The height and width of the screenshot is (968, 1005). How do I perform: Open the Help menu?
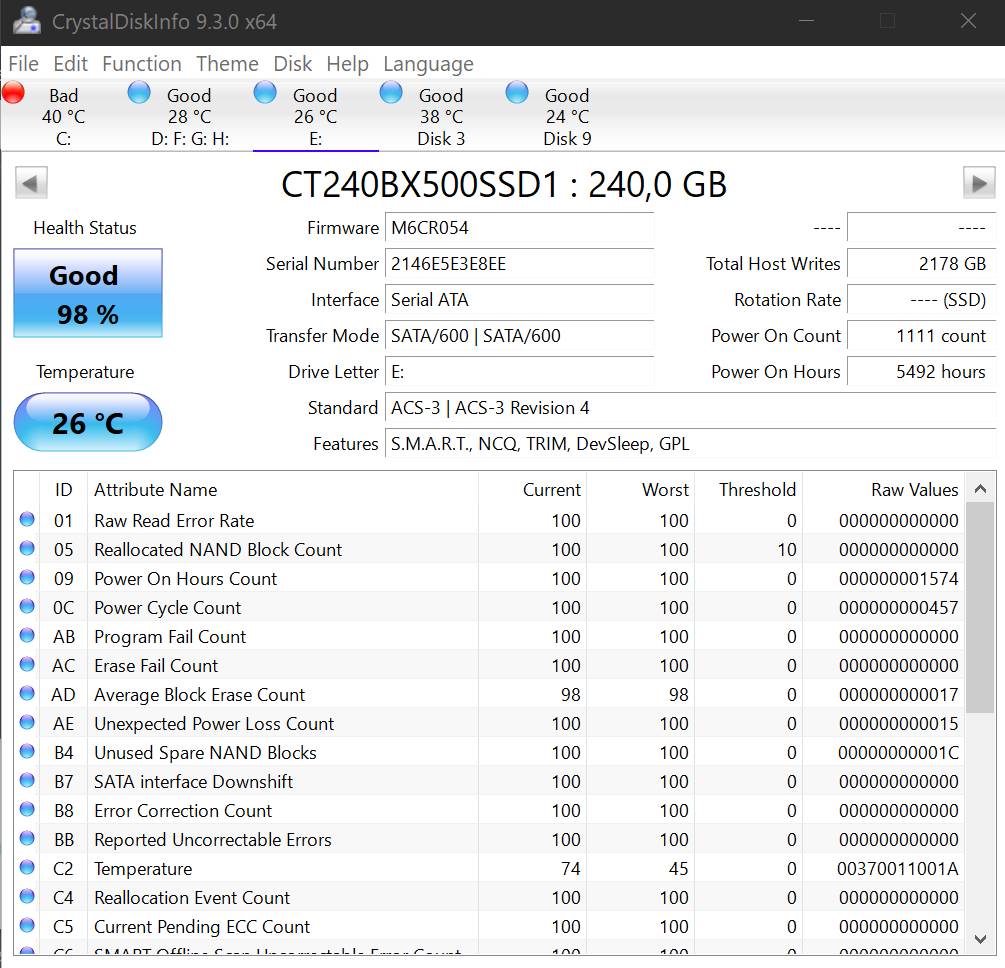pos(347,63)
